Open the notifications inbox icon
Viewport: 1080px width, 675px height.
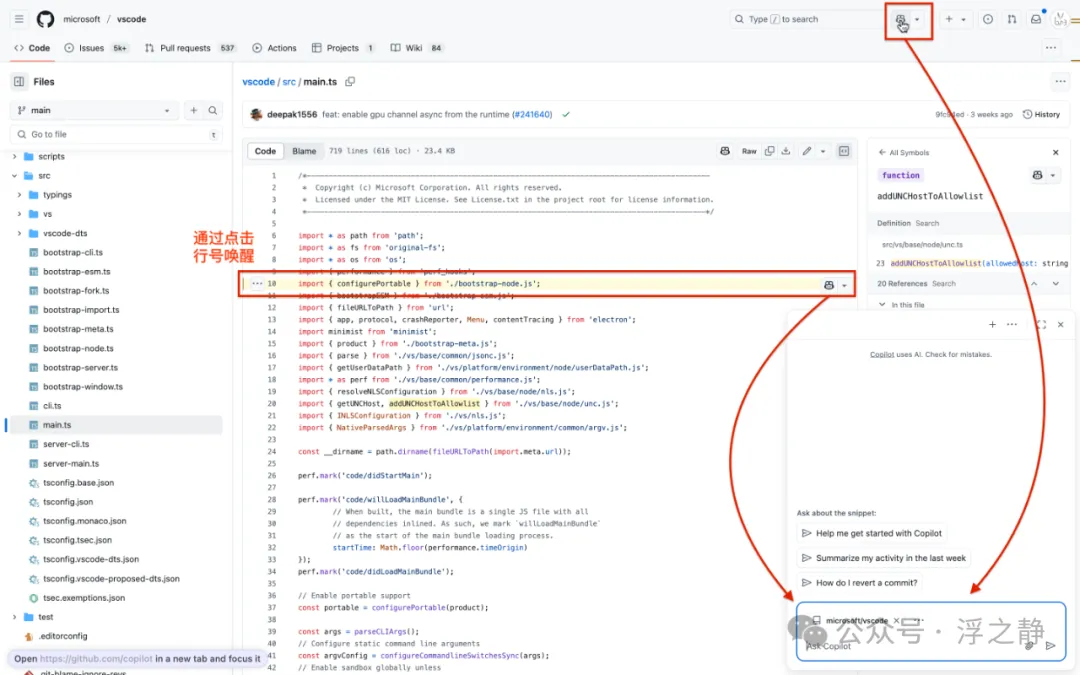1036,19
